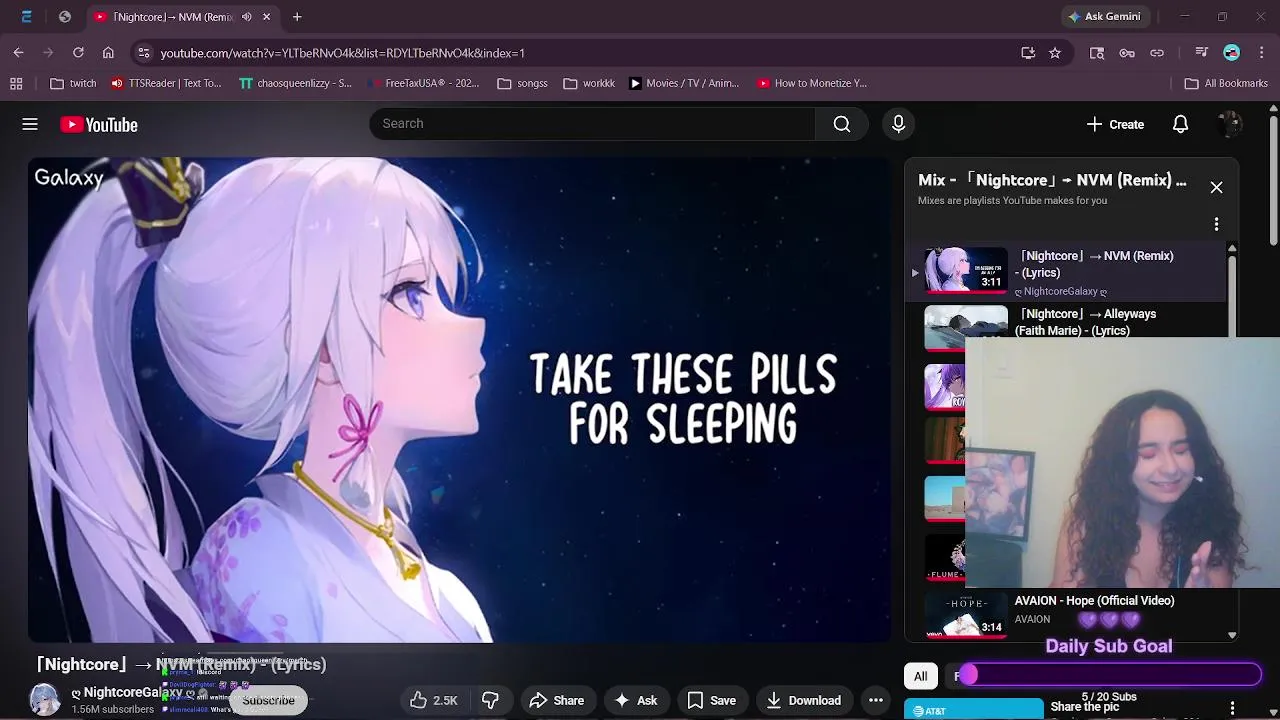Go back in the browser
The width and height of the screenshot is (1280, 720).
click(18, 53)
